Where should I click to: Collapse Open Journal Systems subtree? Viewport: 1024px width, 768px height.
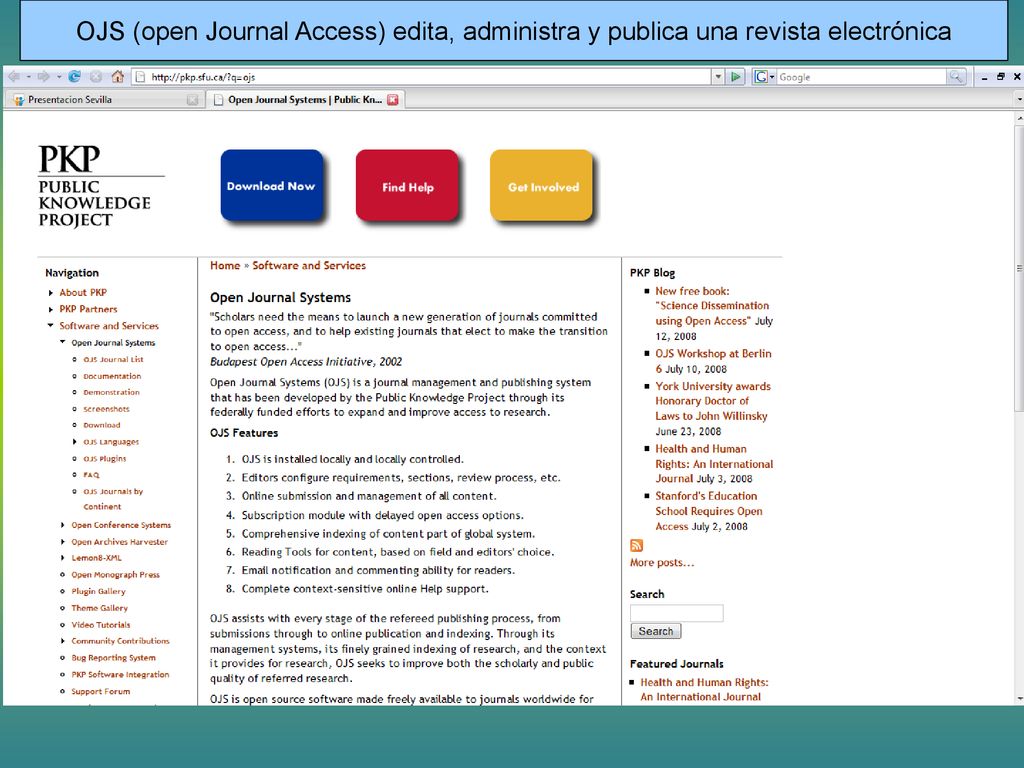(x=63, y=342)
